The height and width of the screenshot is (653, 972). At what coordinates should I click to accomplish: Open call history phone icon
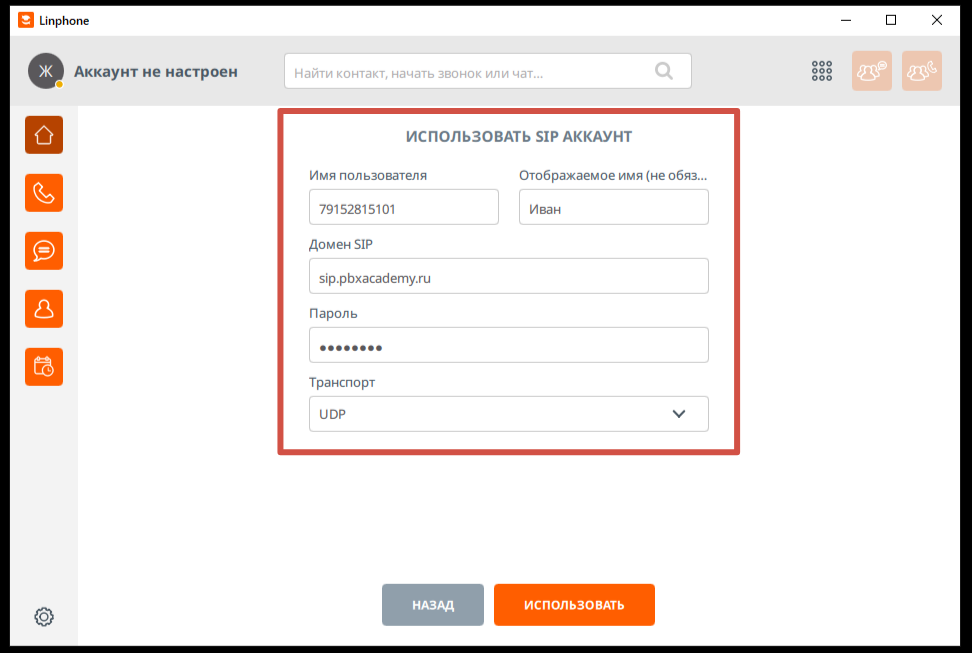(x=44, y=193)
